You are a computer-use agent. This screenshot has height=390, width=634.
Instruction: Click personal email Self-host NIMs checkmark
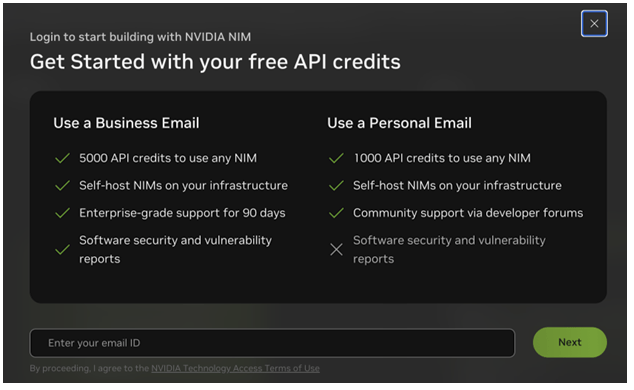coord(336,186)
